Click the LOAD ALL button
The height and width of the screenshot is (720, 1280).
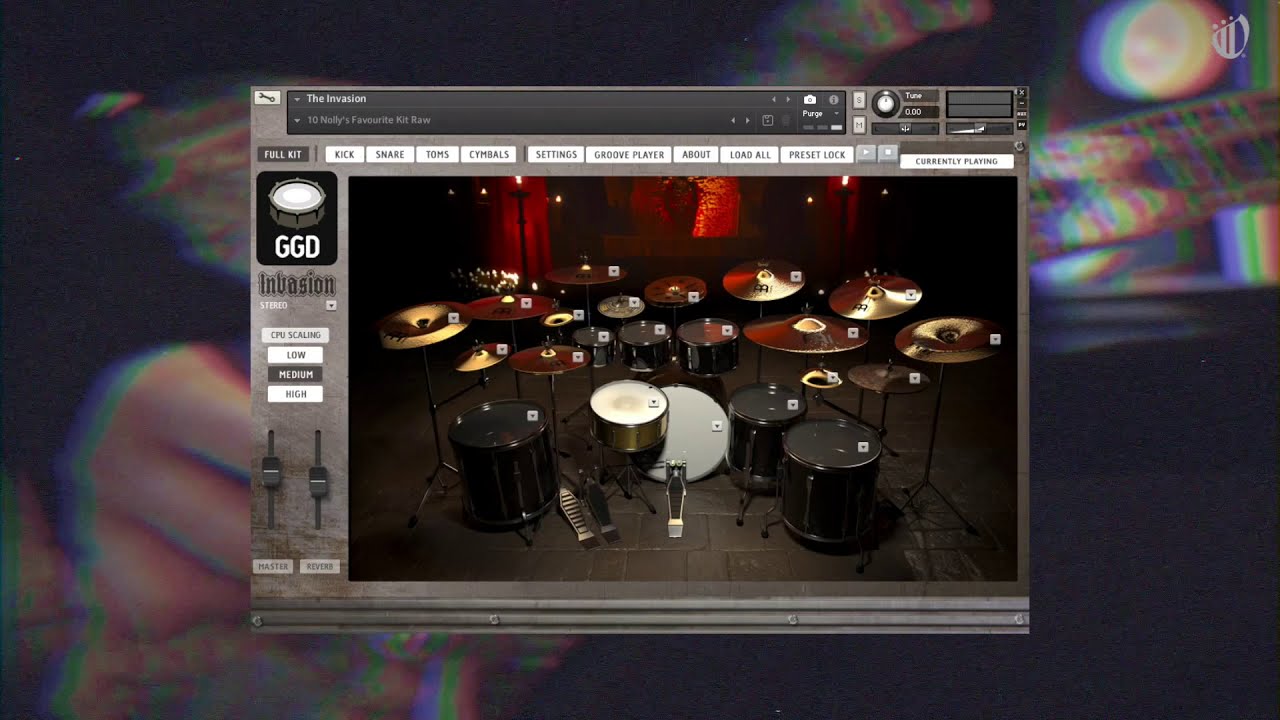tap(750, 155)
